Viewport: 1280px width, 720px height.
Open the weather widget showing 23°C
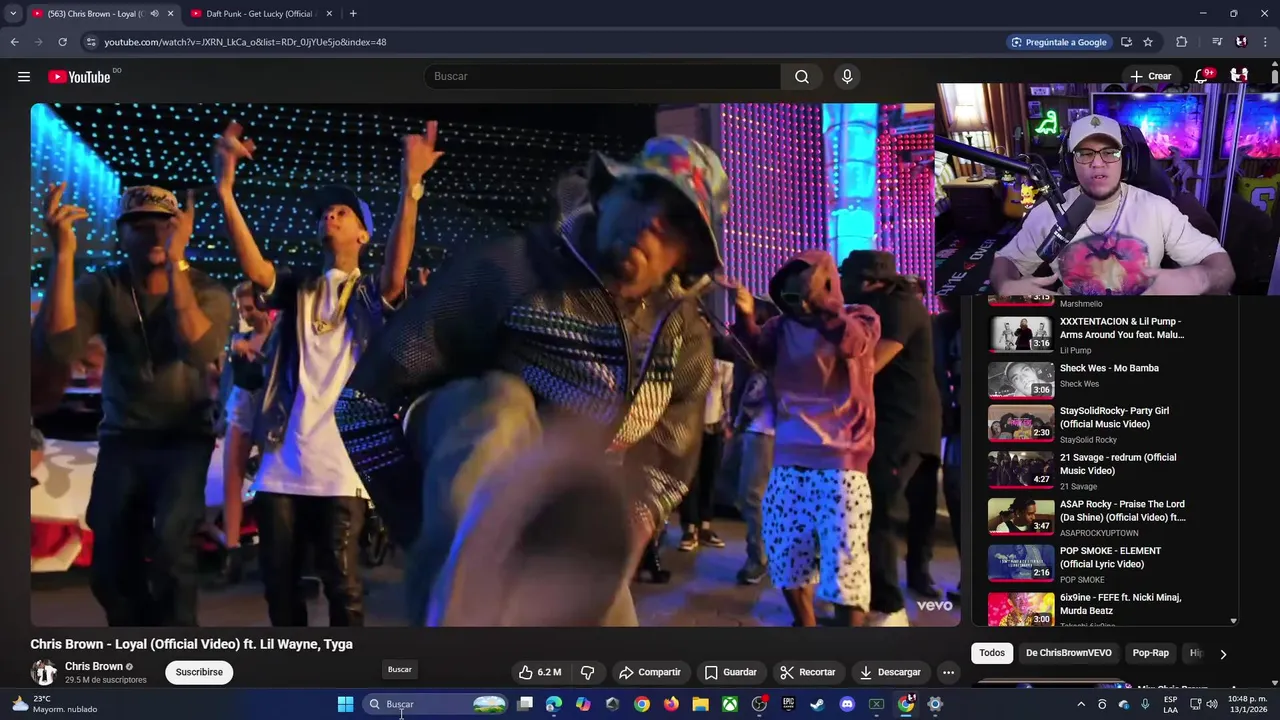tap(55, 704)
